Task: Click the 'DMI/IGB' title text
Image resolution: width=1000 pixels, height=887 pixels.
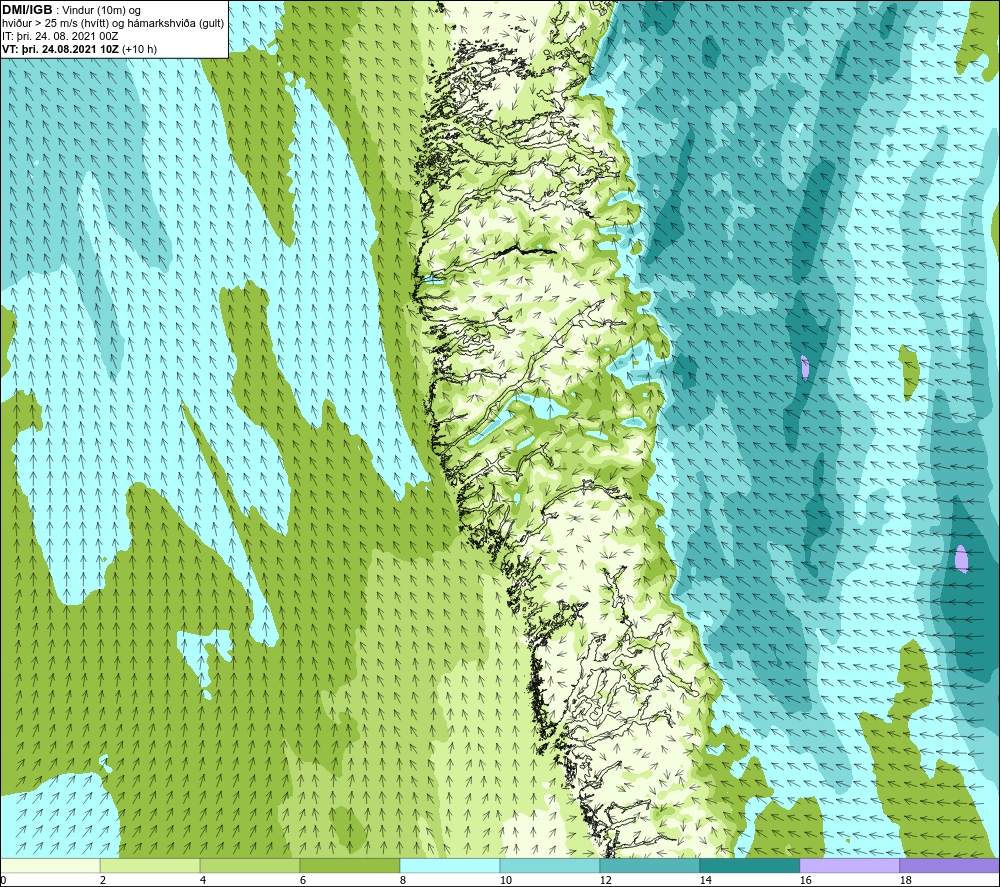Action: [27, 10]
